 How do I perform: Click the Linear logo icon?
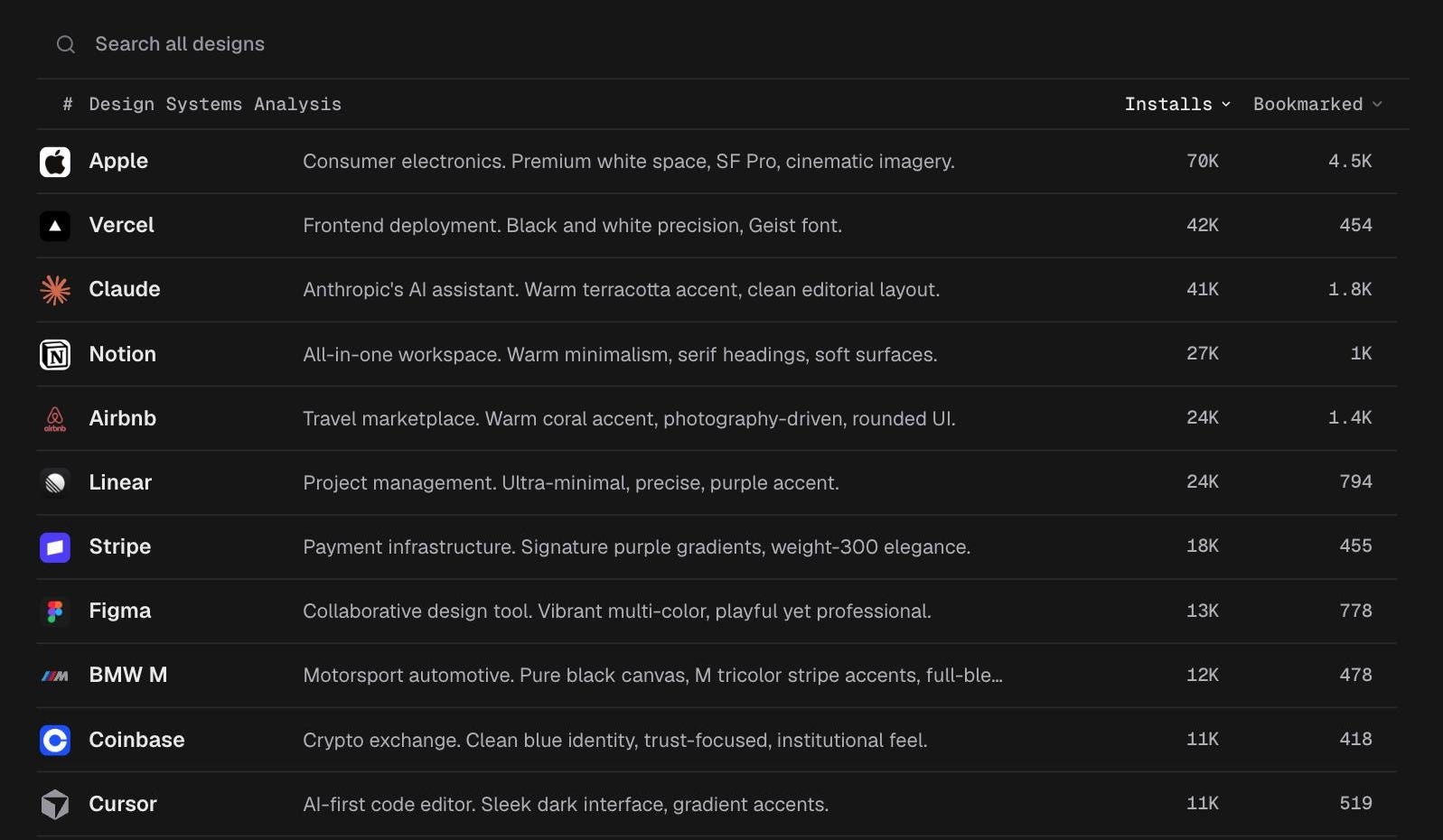pyautogui.click(x=55, y=483)
